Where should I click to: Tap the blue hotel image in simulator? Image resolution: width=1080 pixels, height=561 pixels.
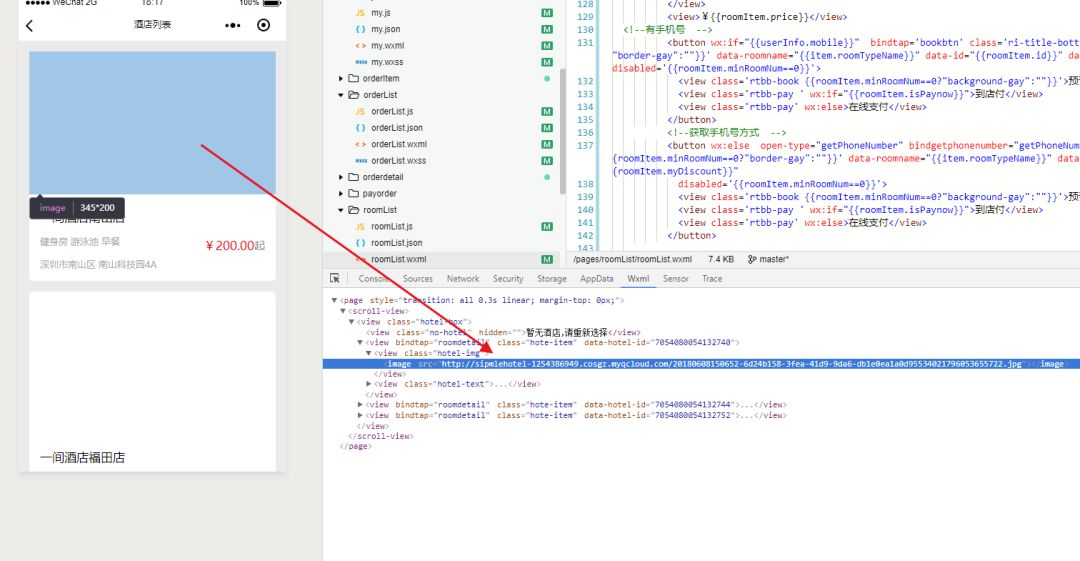pos(152,123)
